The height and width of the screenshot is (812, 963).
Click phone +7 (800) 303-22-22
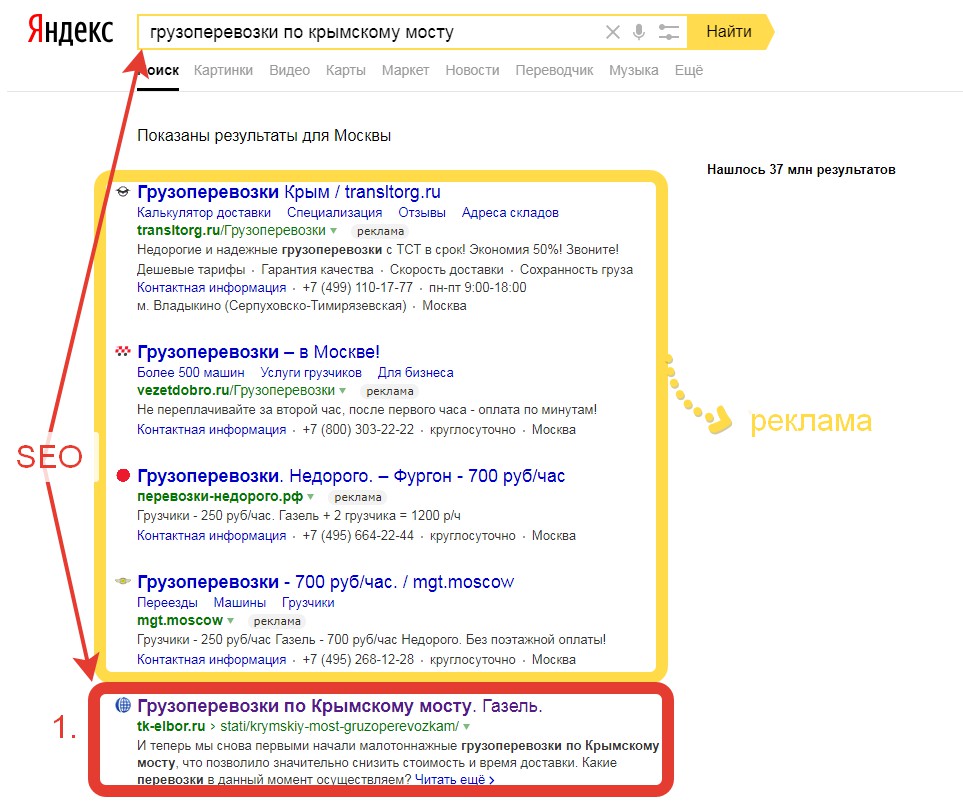click(x=358, y=429)
